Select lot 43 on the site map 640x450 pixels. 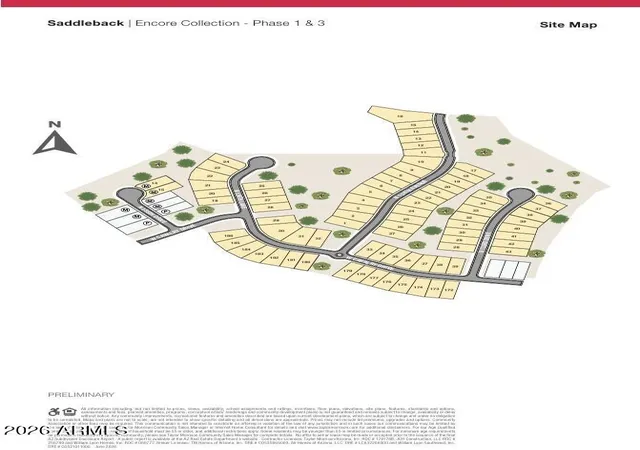[x=508, y=252]
